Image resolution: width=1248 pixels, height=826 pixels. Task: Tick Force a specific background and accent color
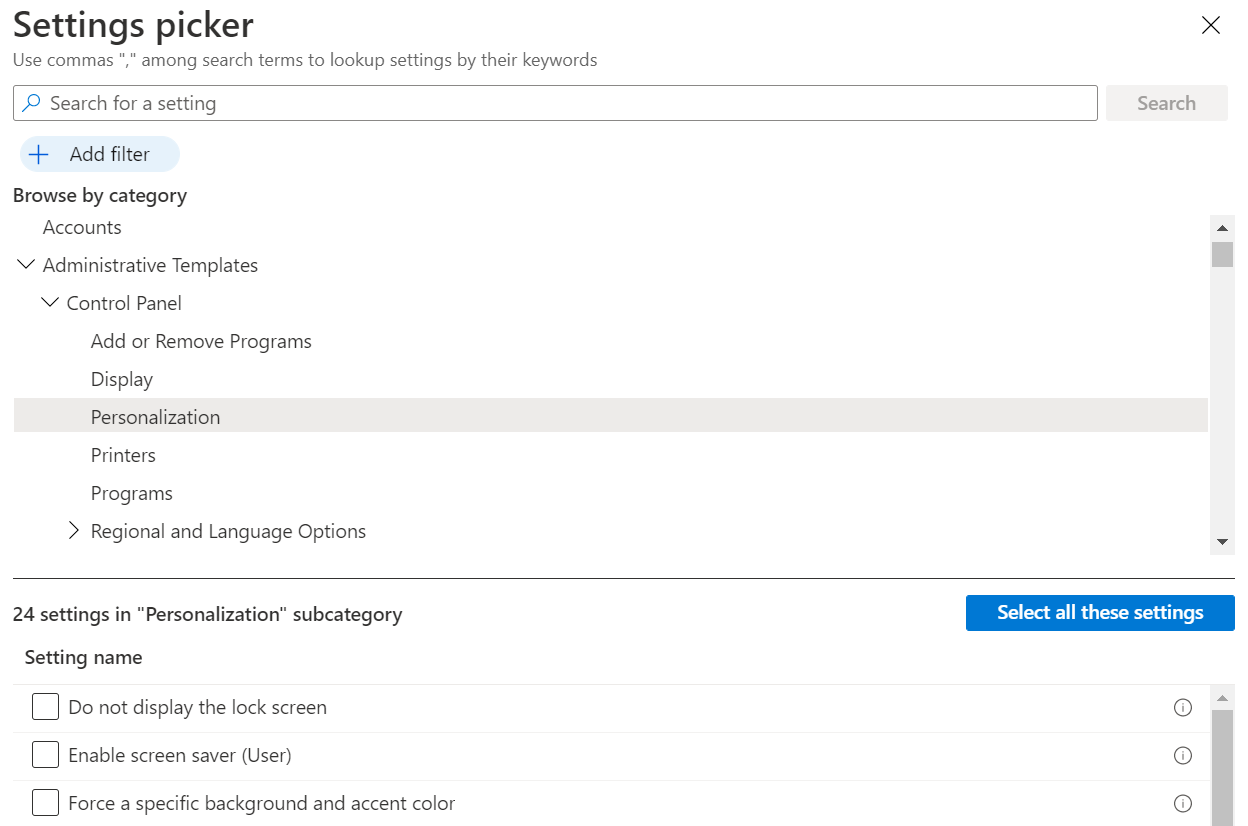45,803
